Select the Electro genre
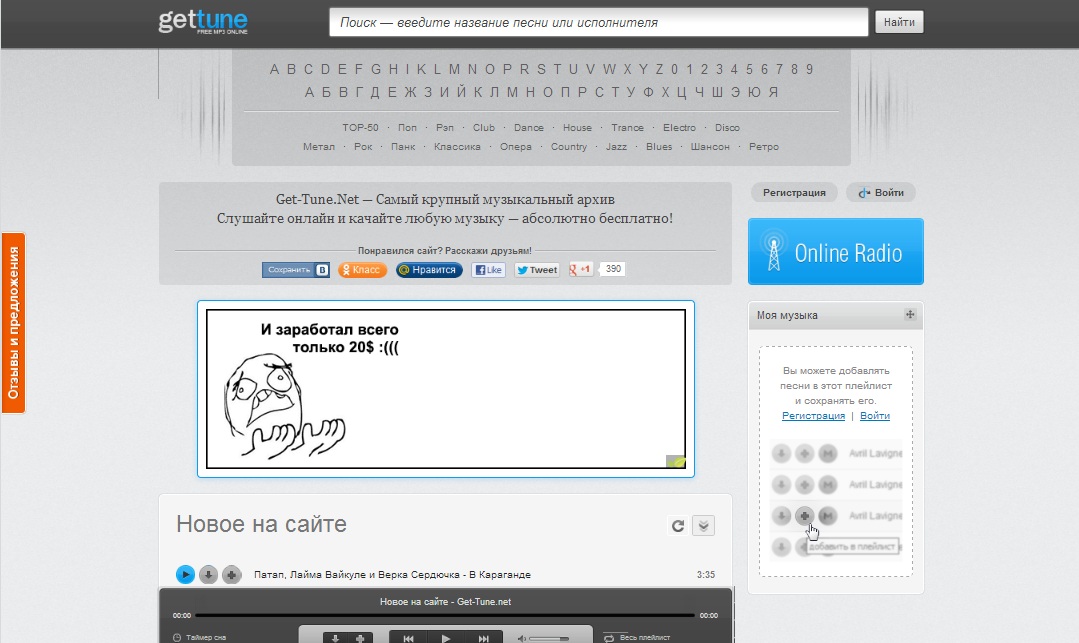 point(679,127)
